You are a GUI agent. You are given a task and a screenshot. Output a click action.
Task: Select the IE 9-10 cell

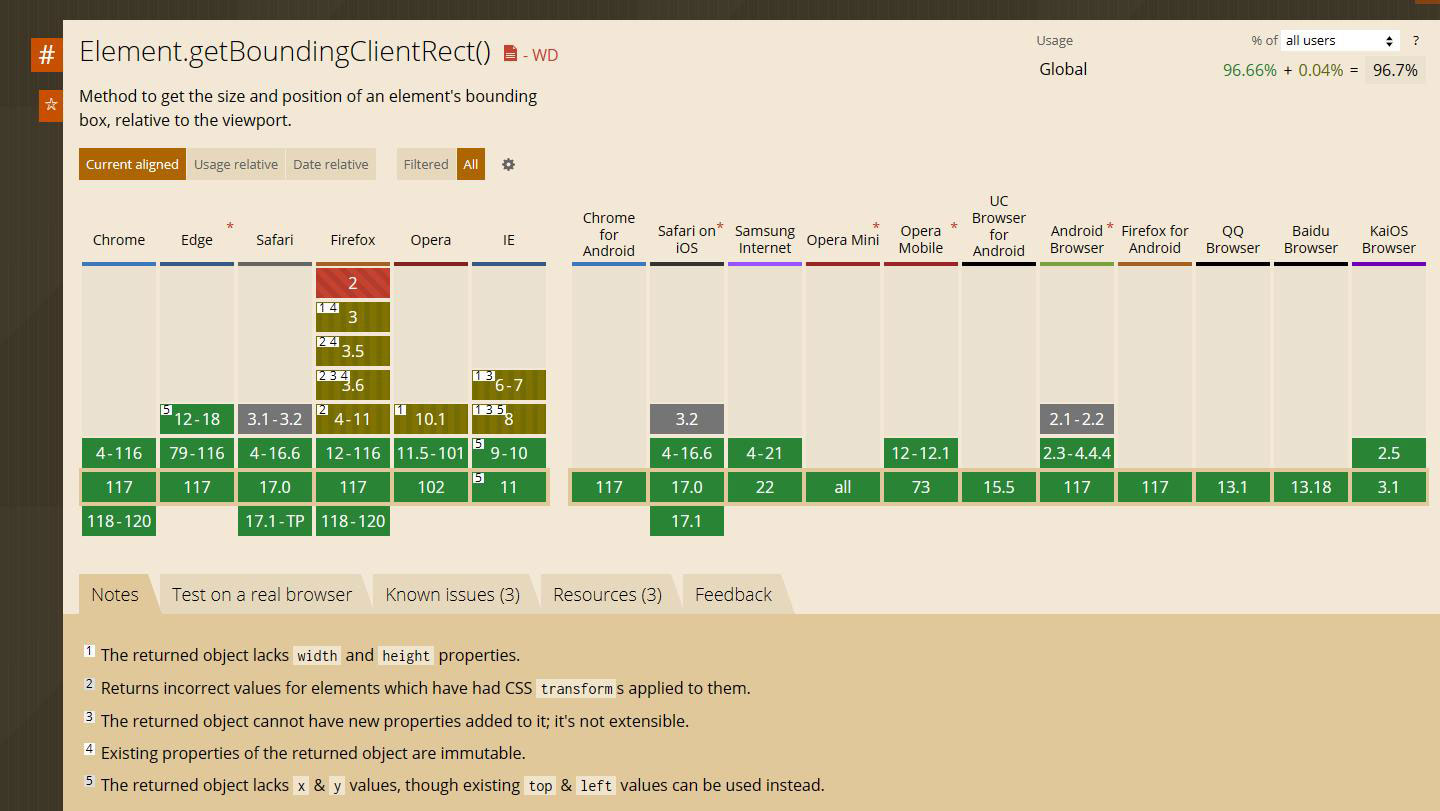509,453
